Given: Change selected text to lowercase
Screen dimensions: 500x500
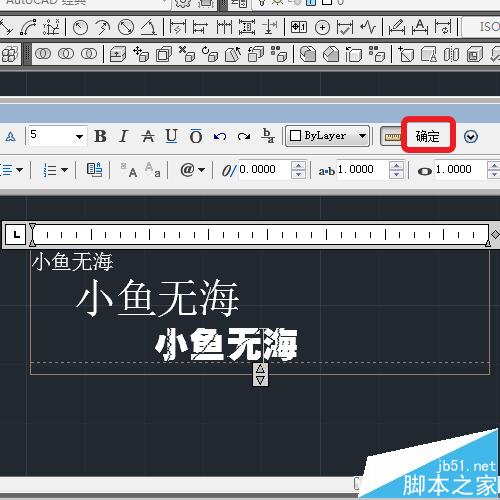Looking at the screenshot, I should tap(153, 170).
